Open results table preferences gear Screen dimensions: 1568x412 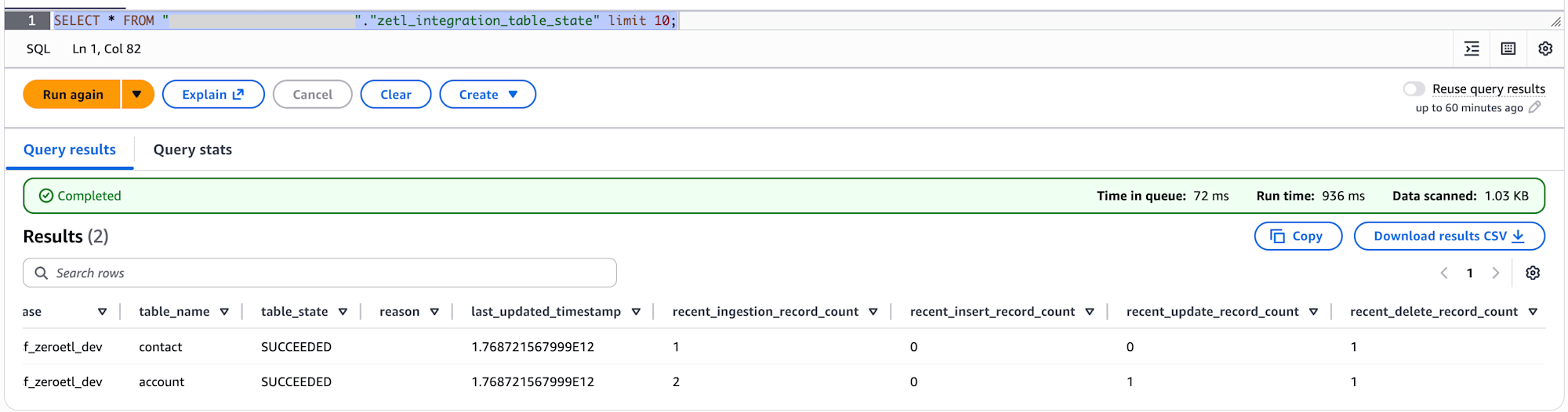tap(1533, 273)
